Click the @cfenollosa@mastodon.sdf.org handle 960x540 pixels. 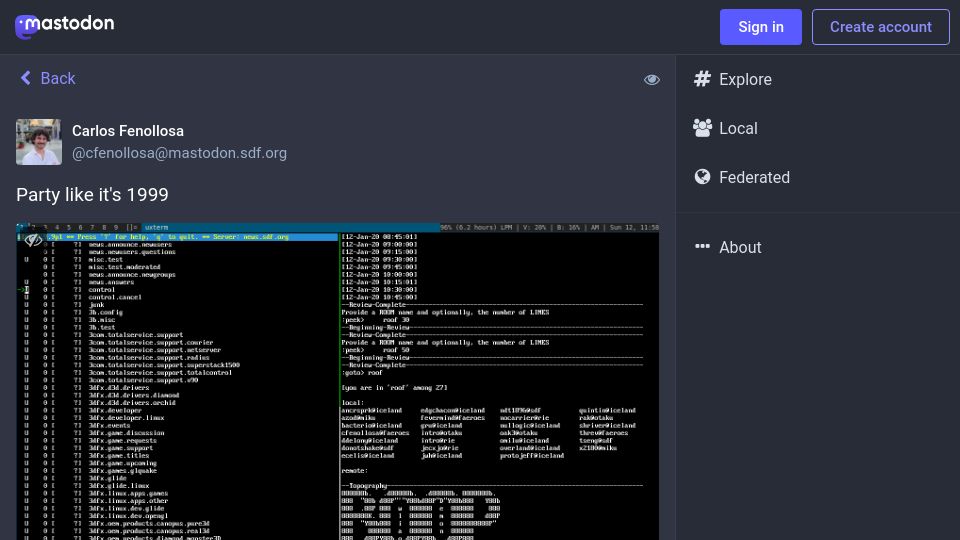179,153
